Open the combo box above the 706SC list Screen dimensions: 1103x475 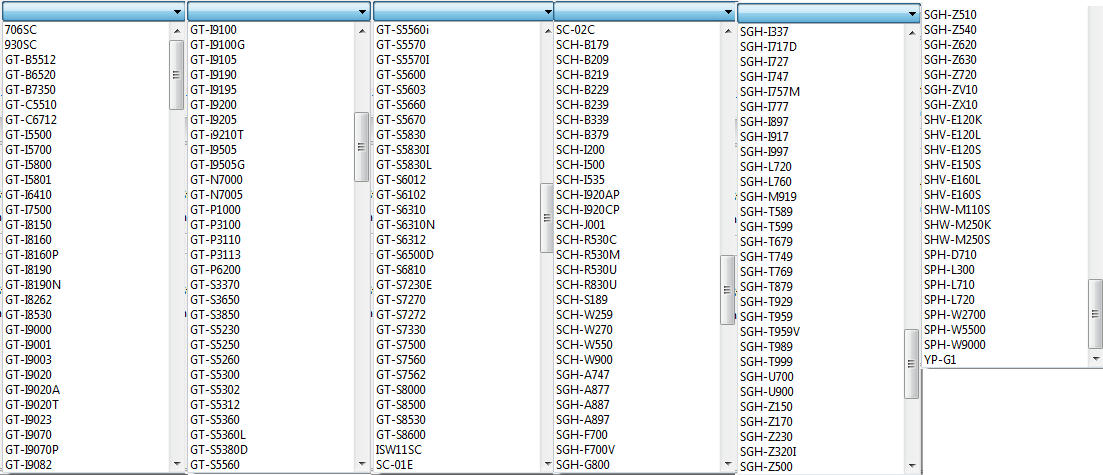point(93,11)
